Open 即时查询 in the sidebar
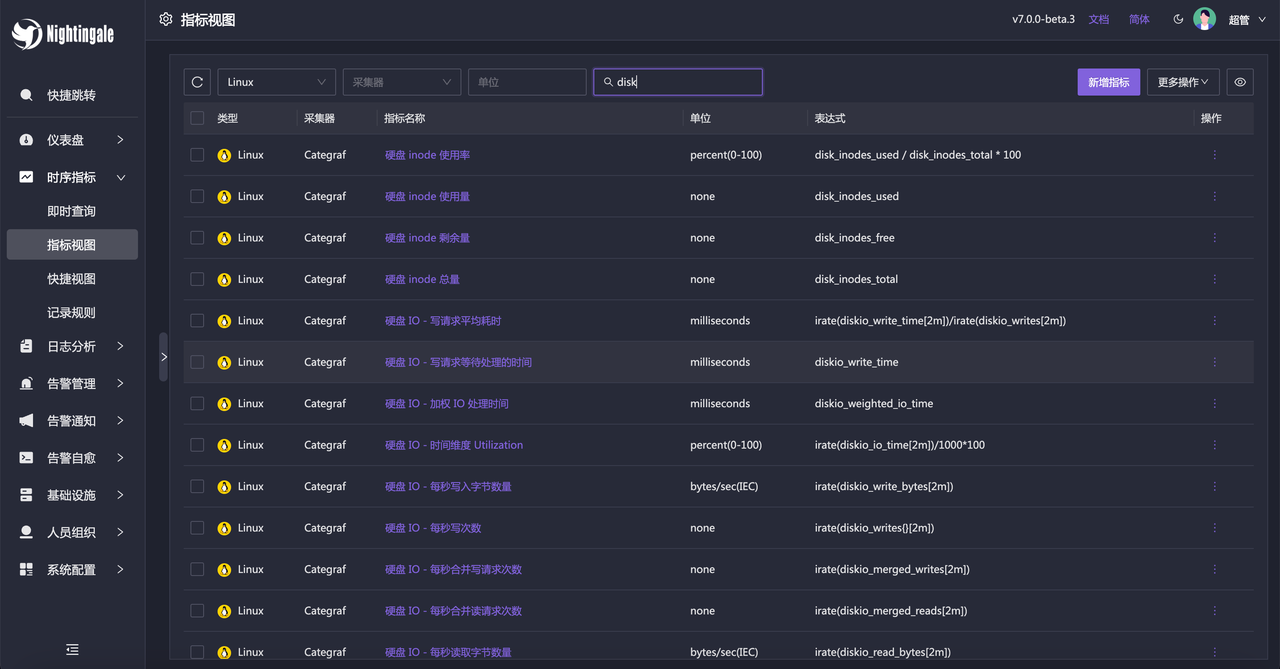The image size is (1280, 669). (x=71, y=211)
